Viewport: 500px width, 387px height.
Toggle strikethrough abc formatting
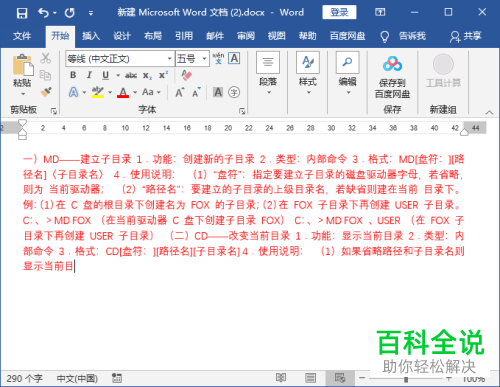point(131,76)
